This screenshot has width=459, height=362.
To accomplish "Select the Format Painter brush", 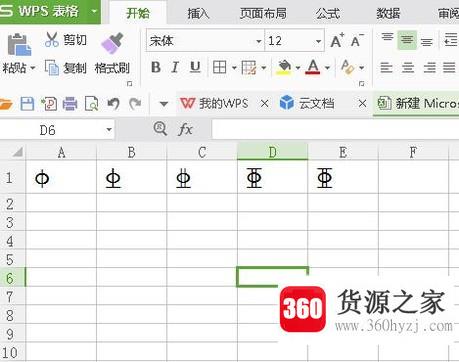I will pos(112,43).
